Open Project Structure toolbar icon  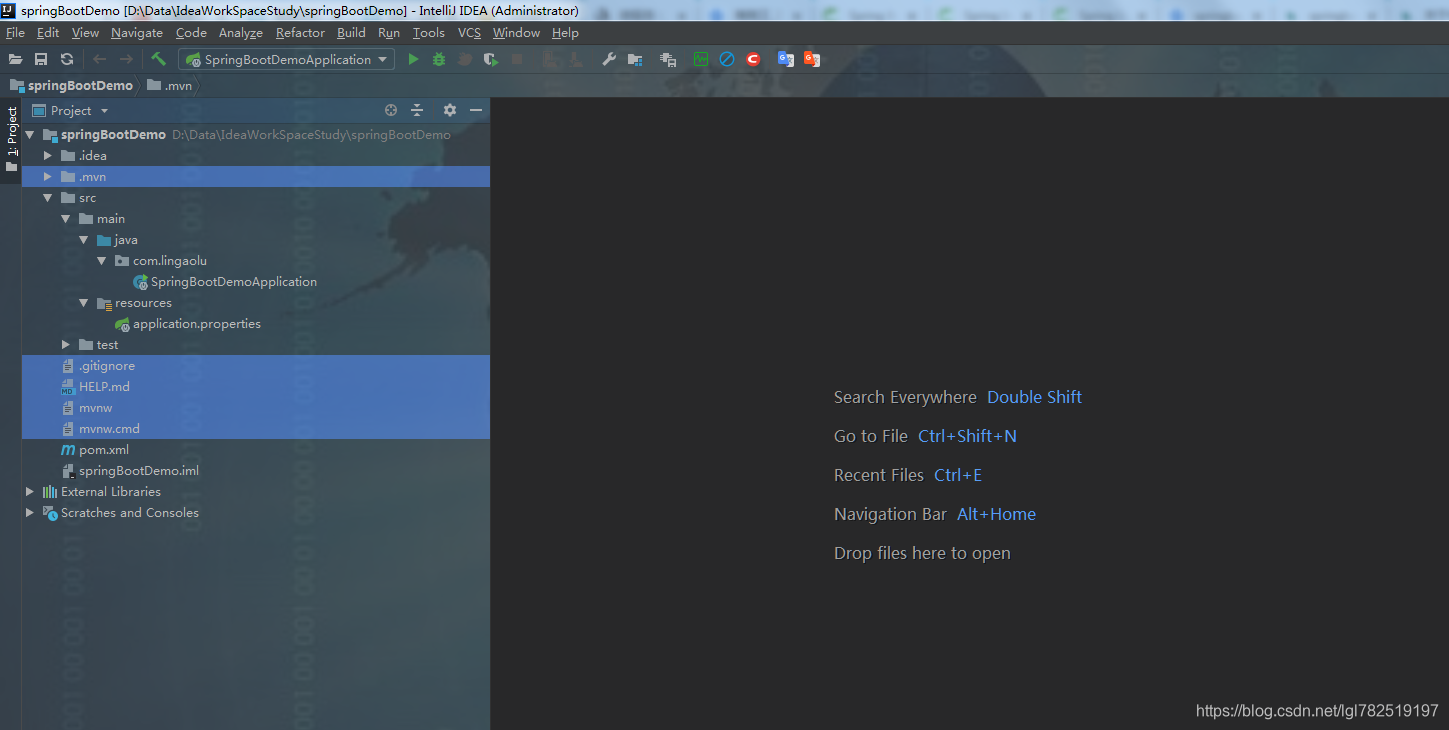[635, 60]
